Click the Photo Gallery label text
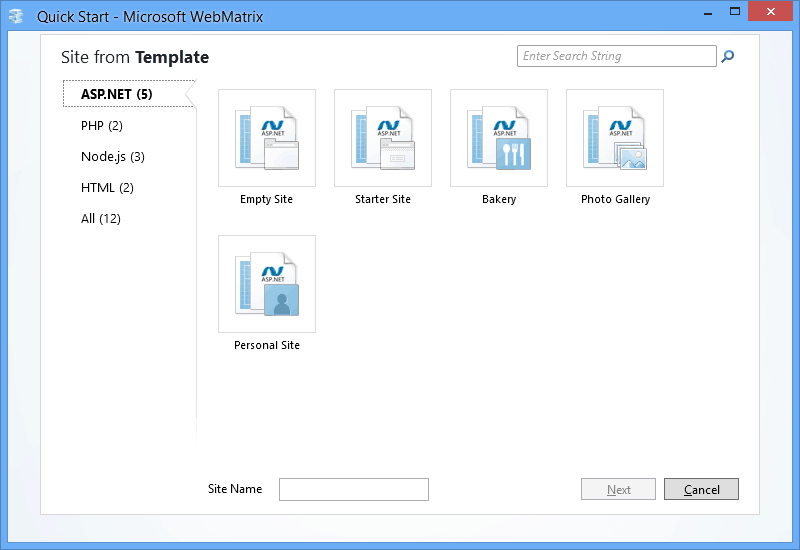The height and width of the screenshot is (550, 800). [615, 199]
